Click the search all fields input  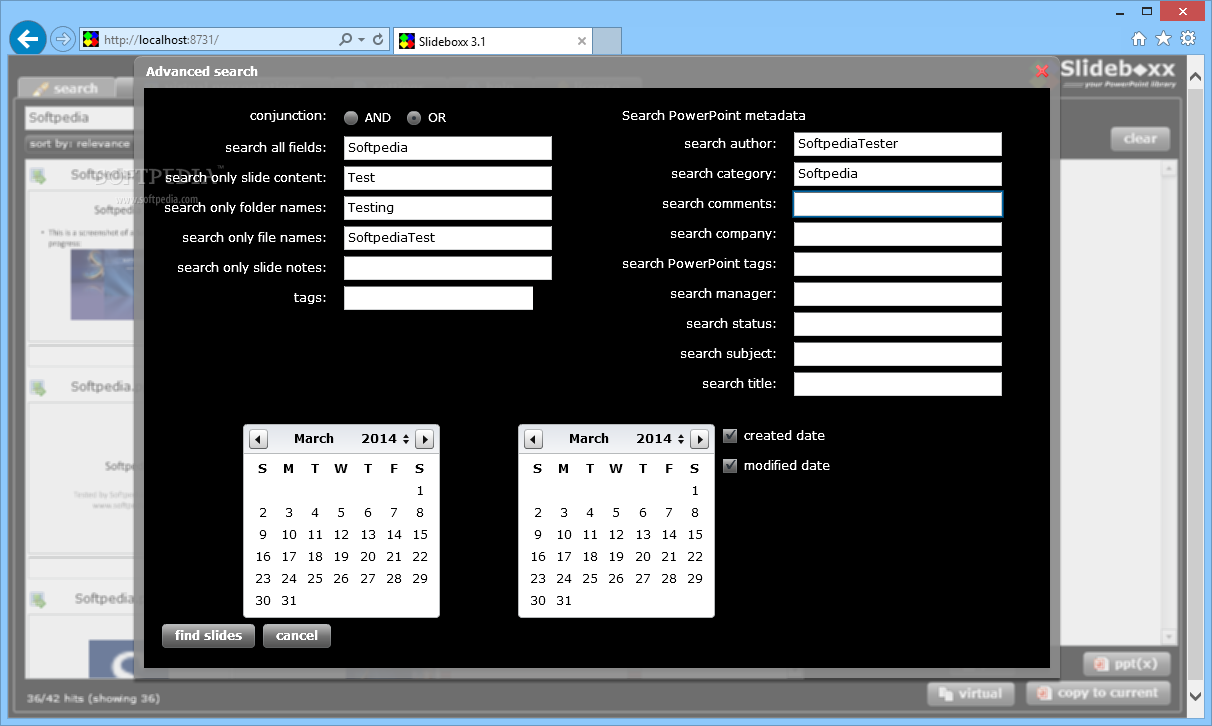click(x=448, y=148)
